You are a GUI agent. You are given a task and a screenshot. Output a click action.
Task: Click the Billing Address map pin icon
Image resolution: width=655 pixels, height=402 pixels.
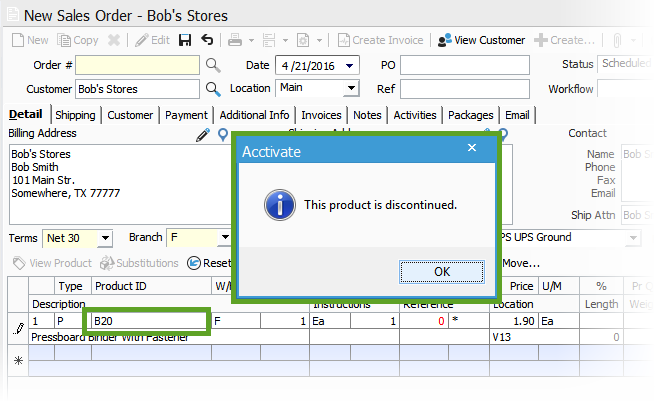pos(222,134)
